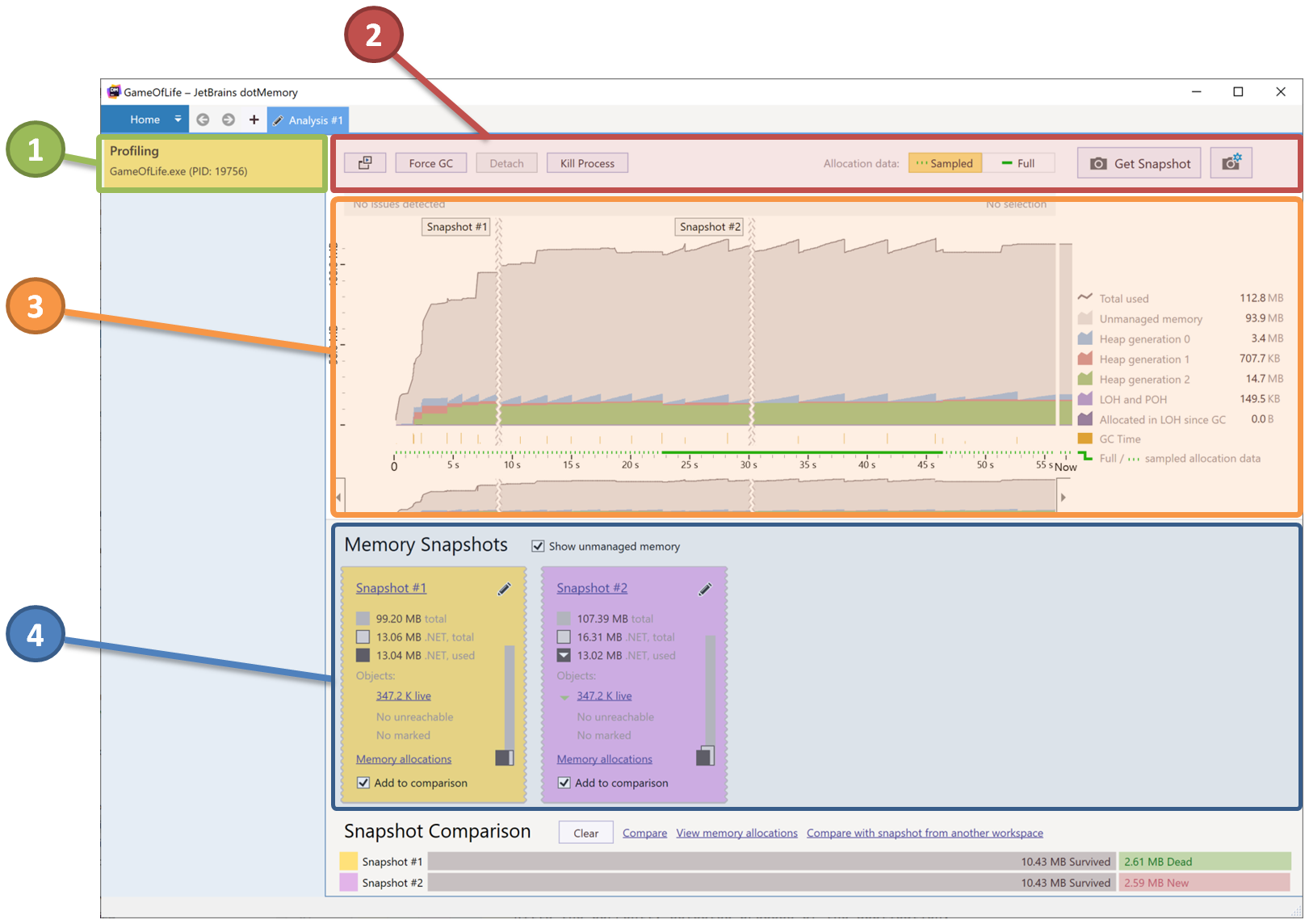
Task: Click the Heap generation 0 legend icon
Action: (1085, 338)
